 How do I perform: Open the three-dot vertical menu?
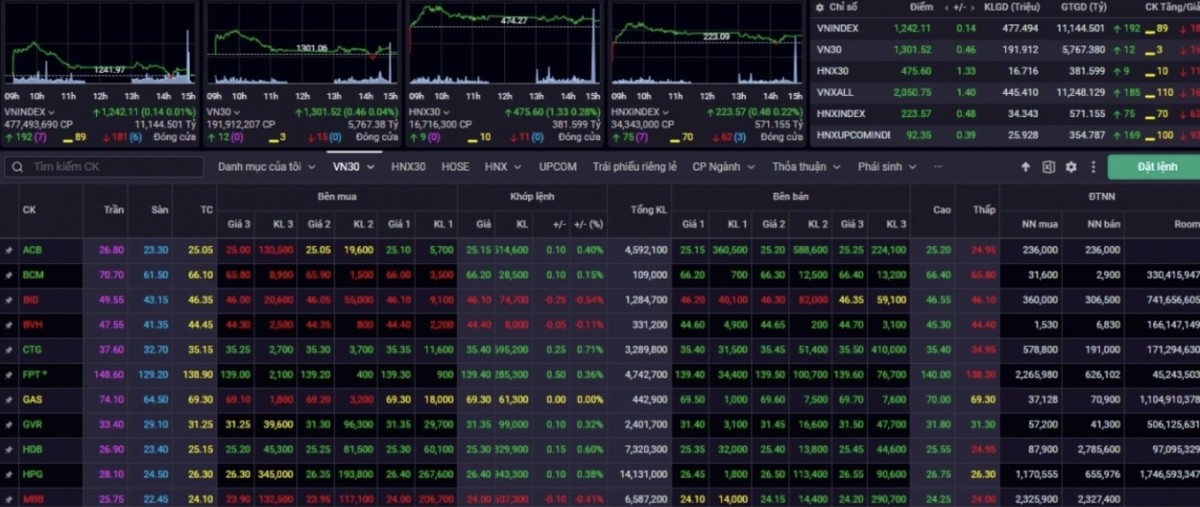1092,167
